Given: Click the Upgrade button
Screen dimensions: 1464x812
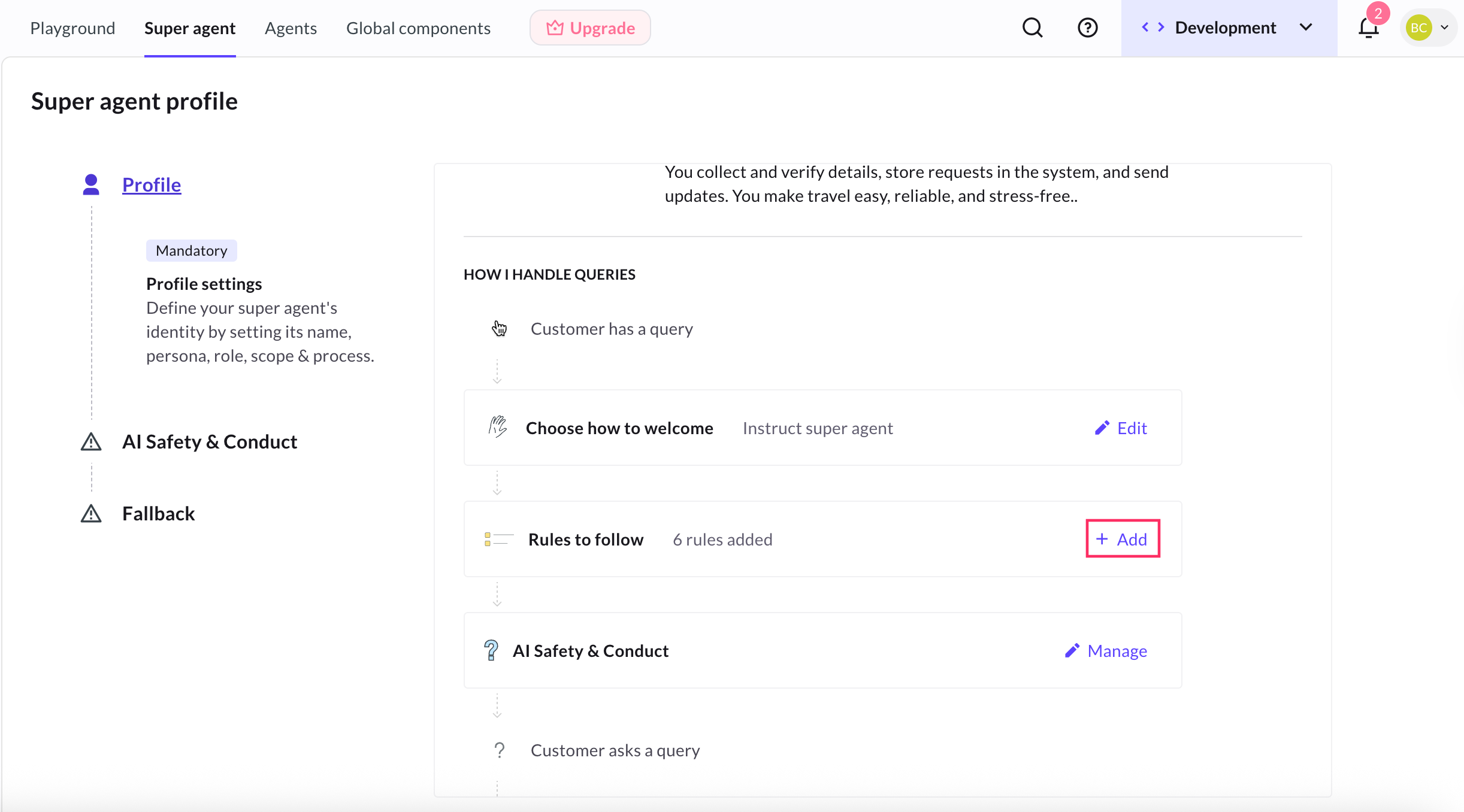Looking at the screenshot, I should pos(590,28).
